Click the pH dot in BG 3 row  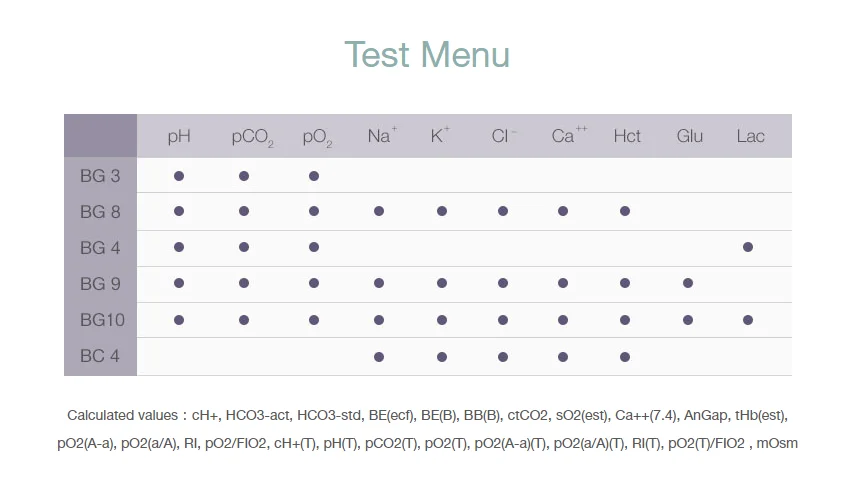(x=179, y=176)
